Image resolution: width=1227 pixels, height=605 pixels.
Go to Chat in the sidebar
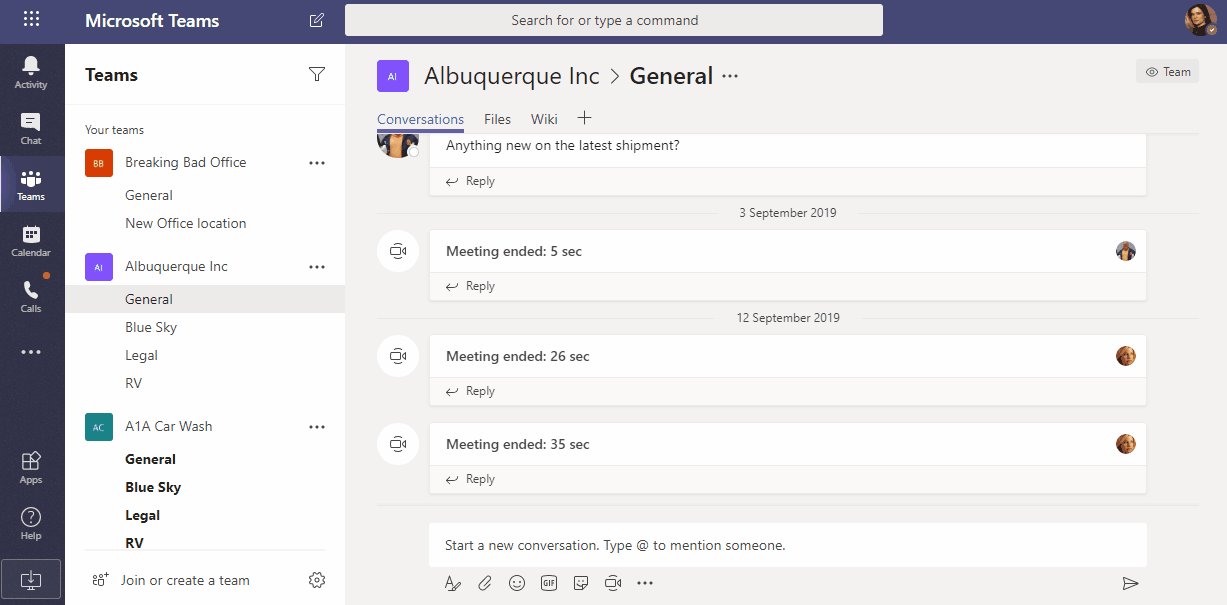[x=31, y=128]
